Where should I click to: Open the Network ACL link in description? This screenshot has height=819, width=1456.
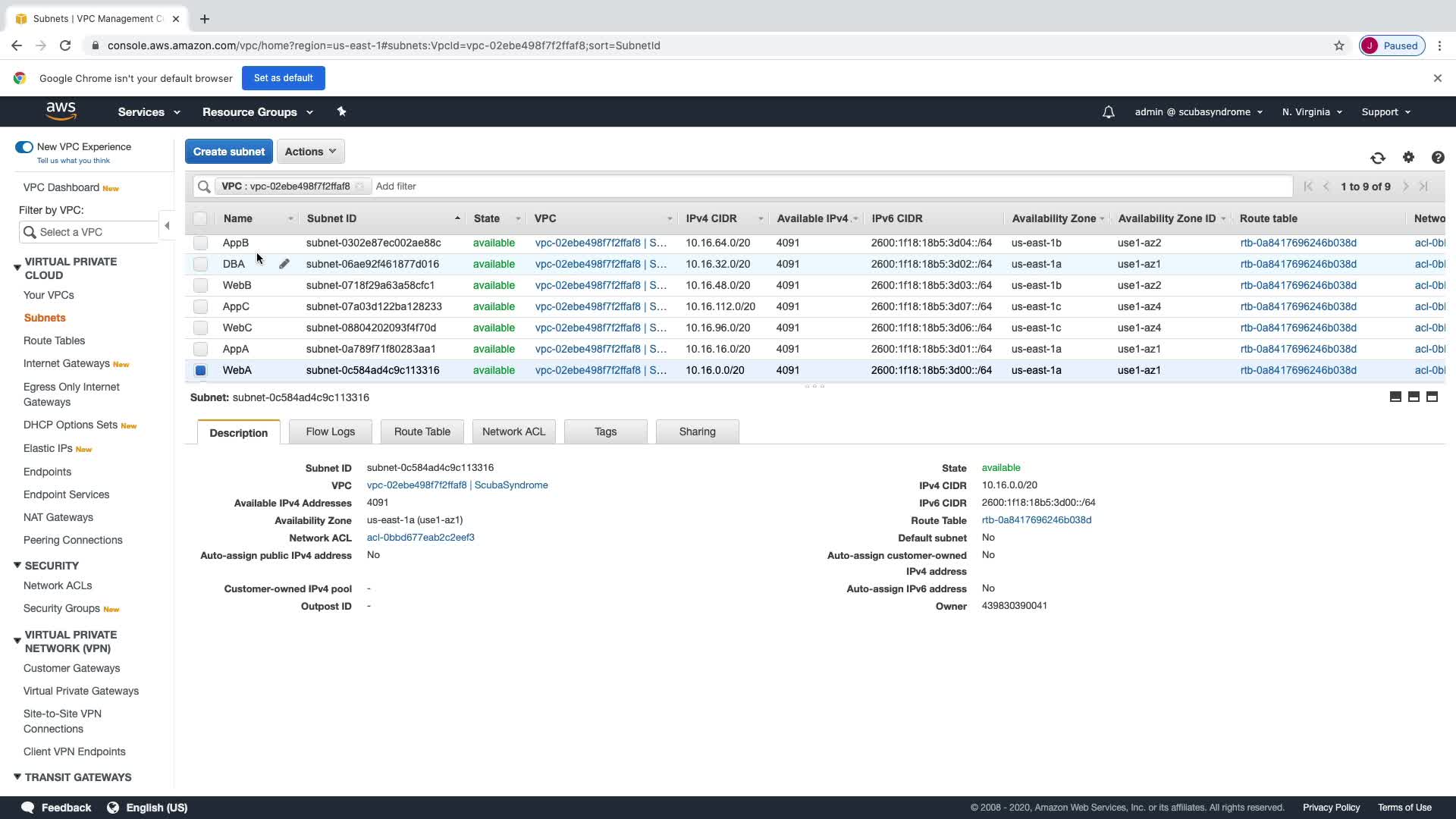(420, 537)
